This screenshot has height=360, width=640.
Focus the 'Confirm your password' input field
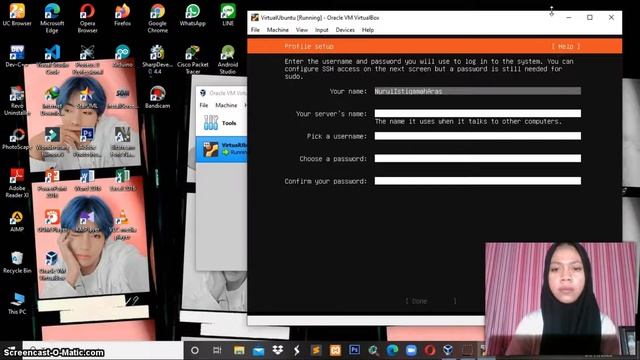(x=478, y=181)
